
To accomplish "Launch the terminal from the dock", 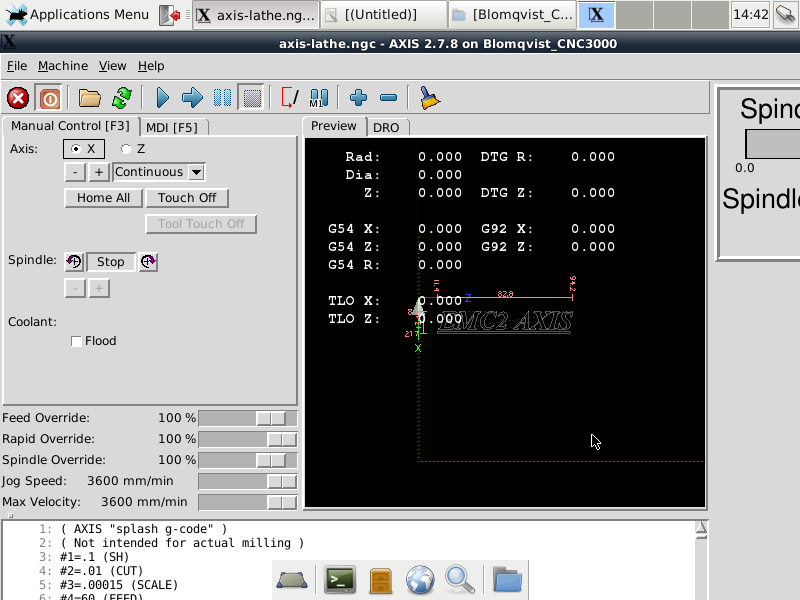I will [x=340, y=581].
